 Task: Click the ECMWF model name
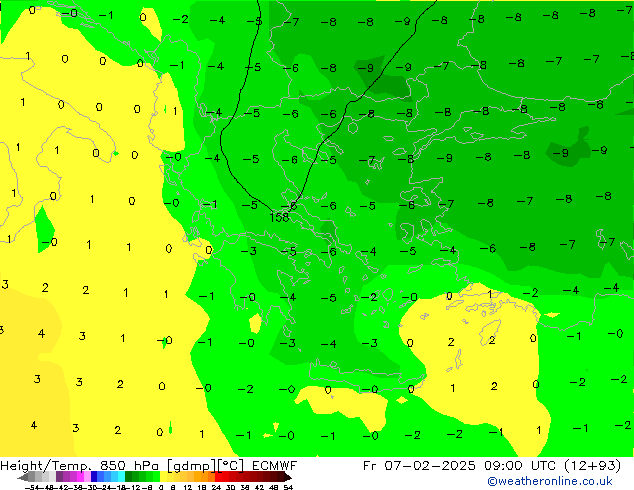point(275,465)
